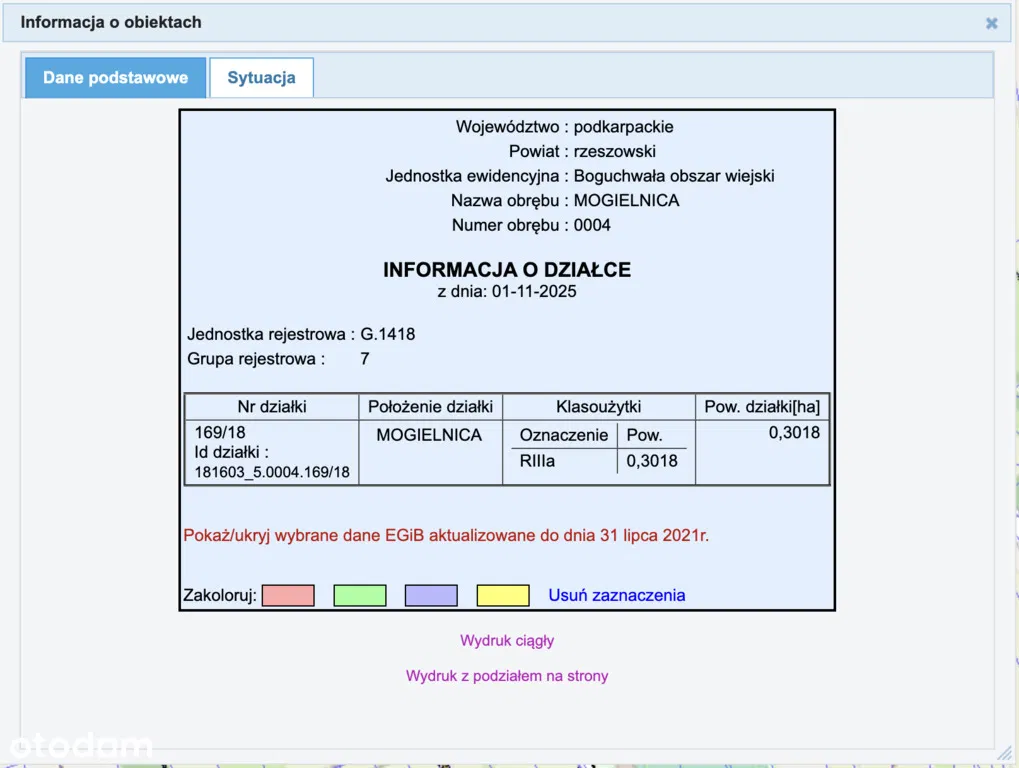Click MOGIELNICA in the Położenie działki column
This screenshot has width=1019, height=768.
(429, 435)
